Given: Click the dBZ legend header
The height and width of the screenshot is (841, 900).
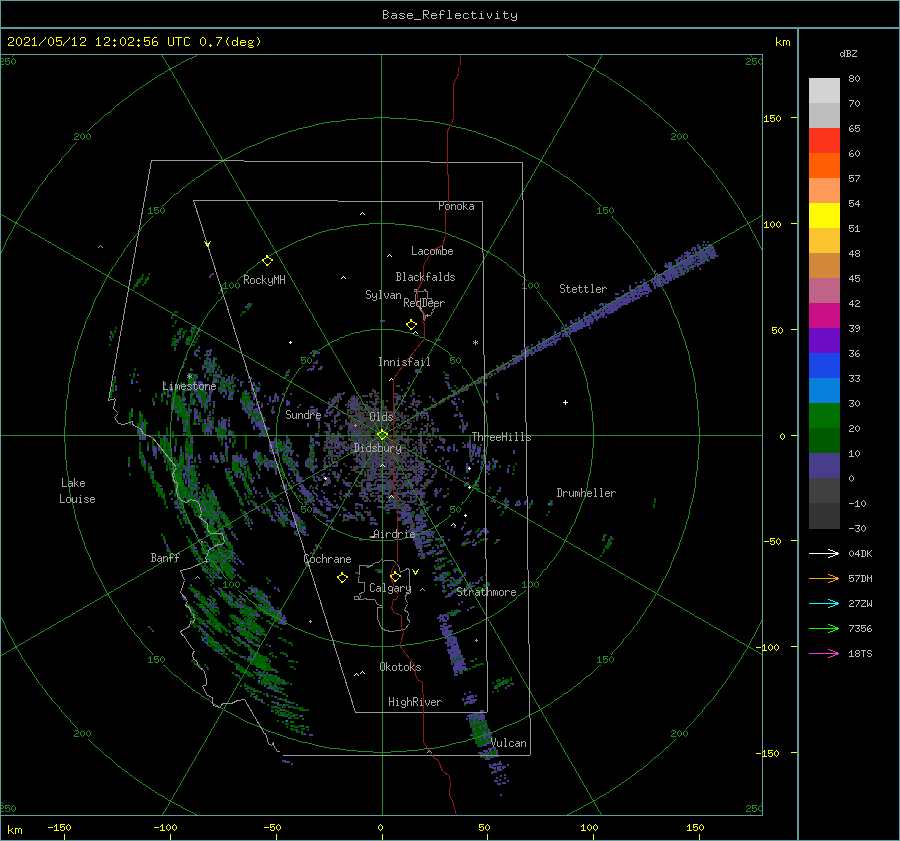Looking at the screenshot, I should point(848,54).
